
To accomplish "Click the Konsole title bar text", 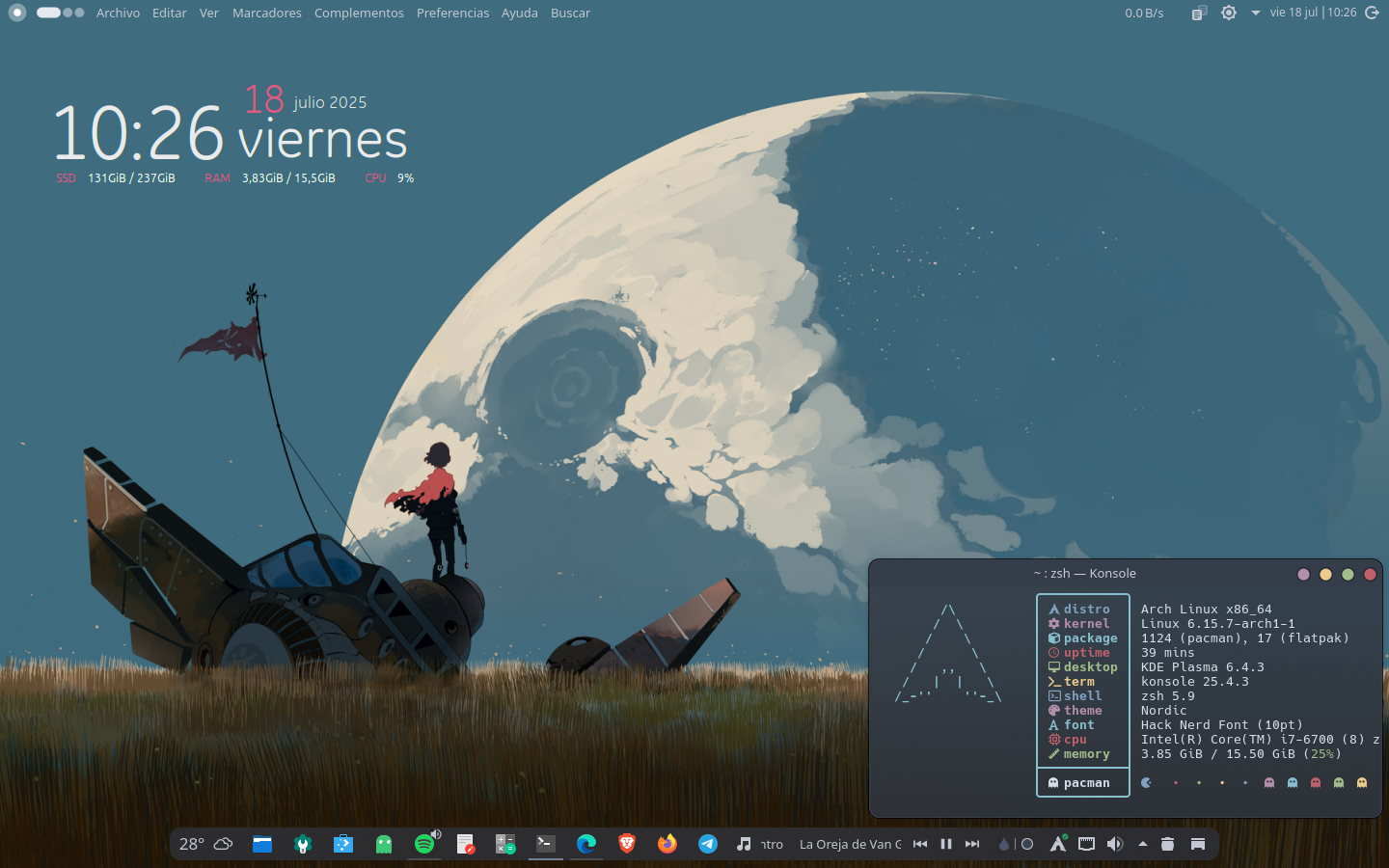I will [1084, 573].
